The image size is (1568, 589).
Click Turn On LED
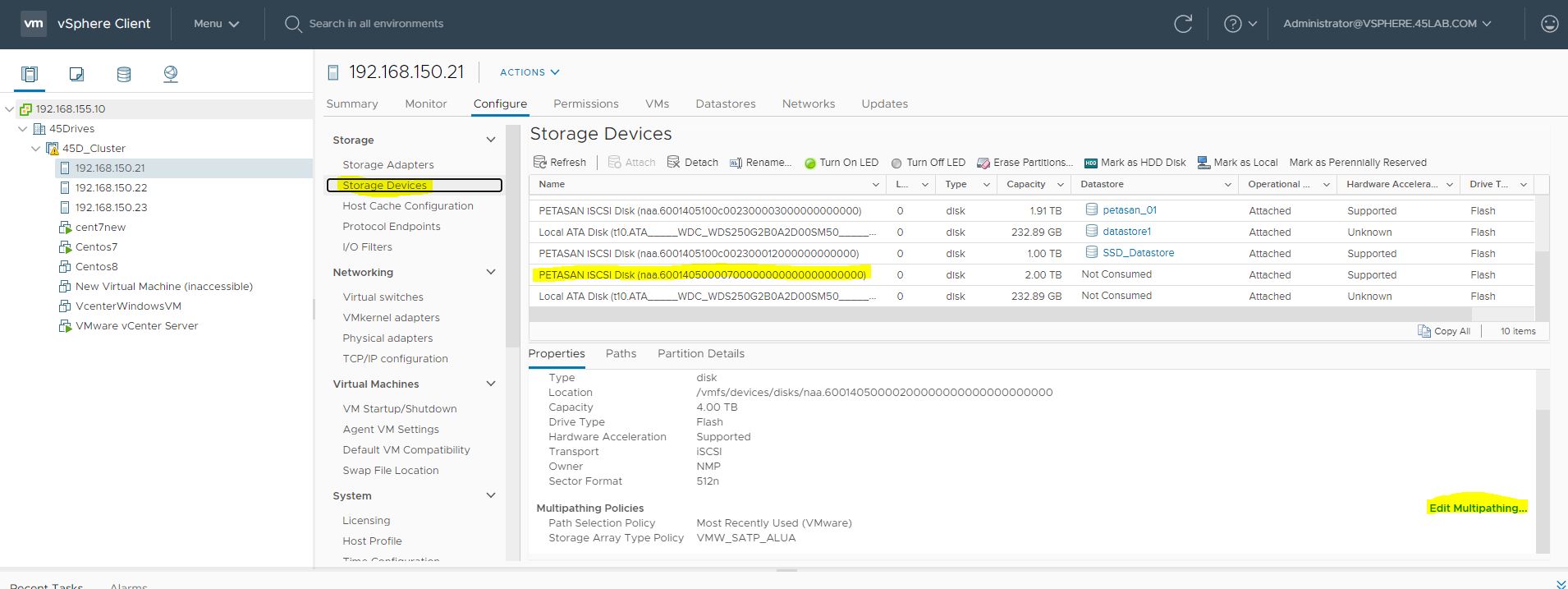[841, 162]
